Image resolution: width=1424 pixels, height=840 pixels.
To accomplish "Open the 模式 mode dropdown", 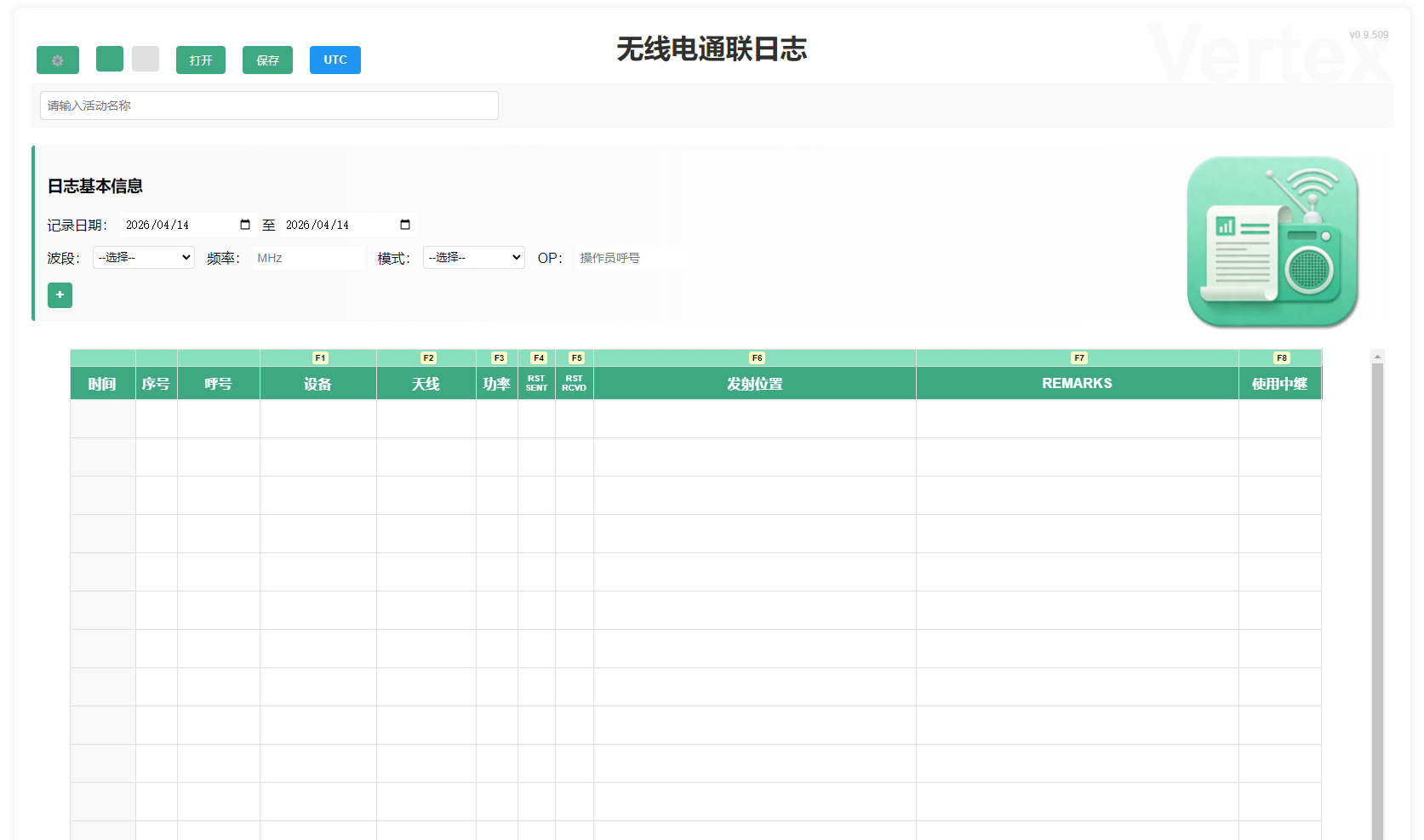I will 473,257.
